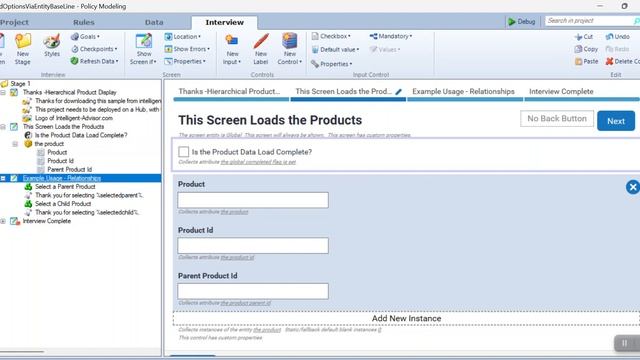Select the Select a Child Product item
This screenshot has height=360, width=640.
pos(63,204)
